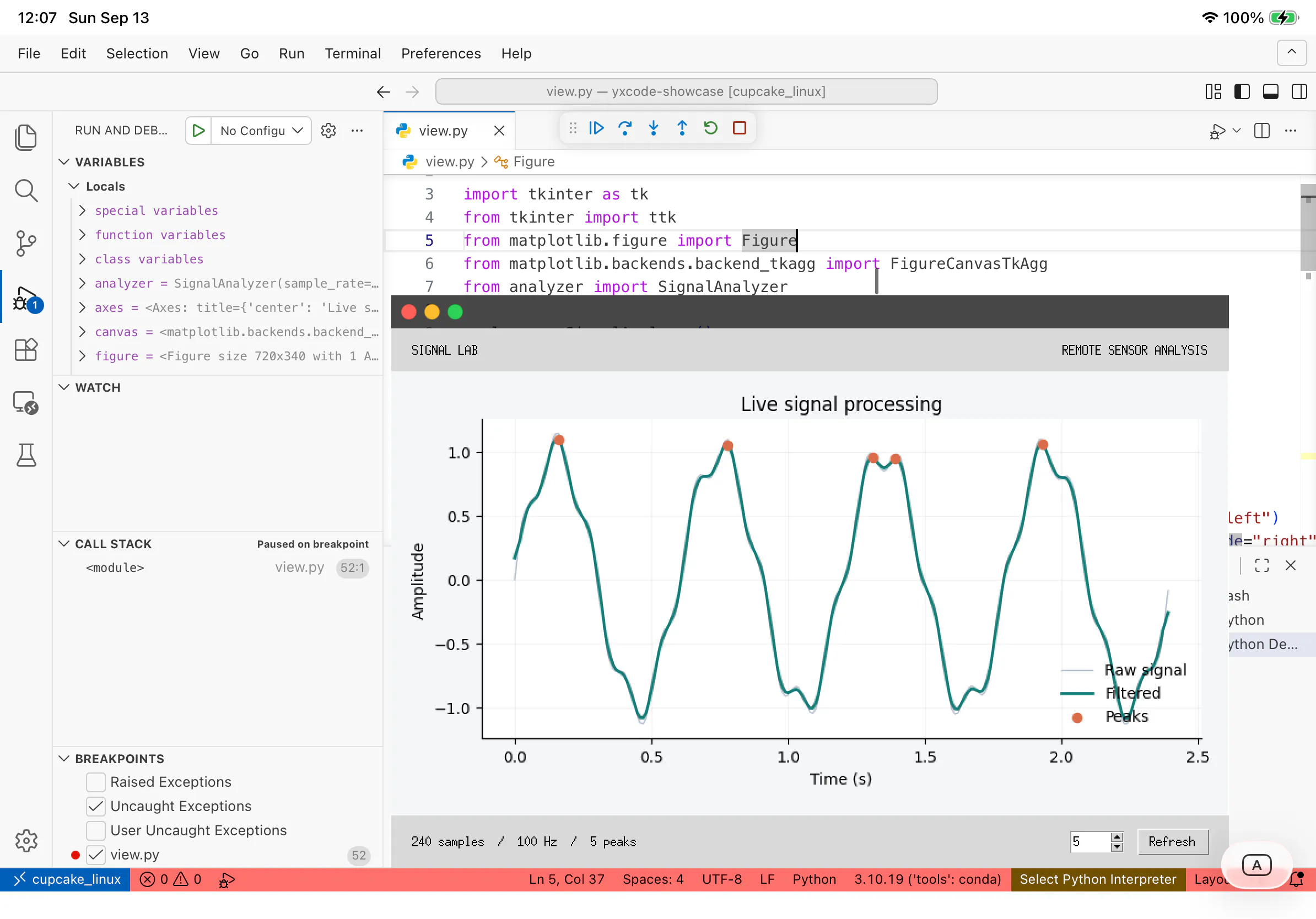Continue execution in debug toolbar
1316x919 pixels.
596,128
